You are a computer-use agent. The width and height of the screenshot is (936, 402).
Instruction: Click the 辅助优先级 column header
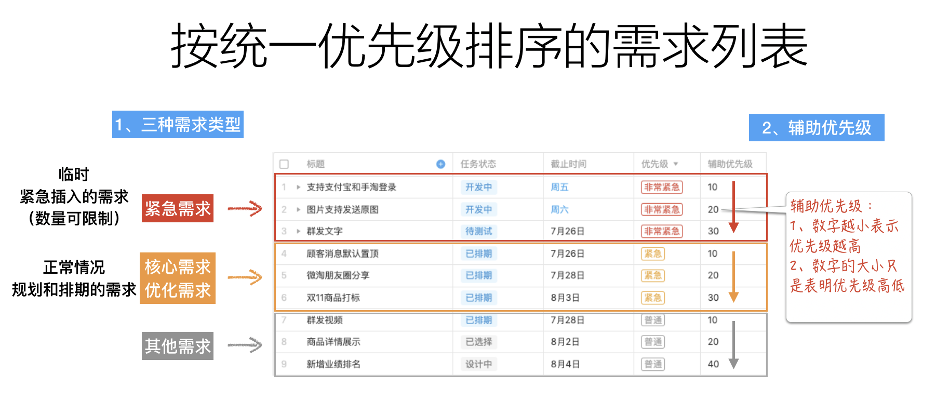pos(730,164)
